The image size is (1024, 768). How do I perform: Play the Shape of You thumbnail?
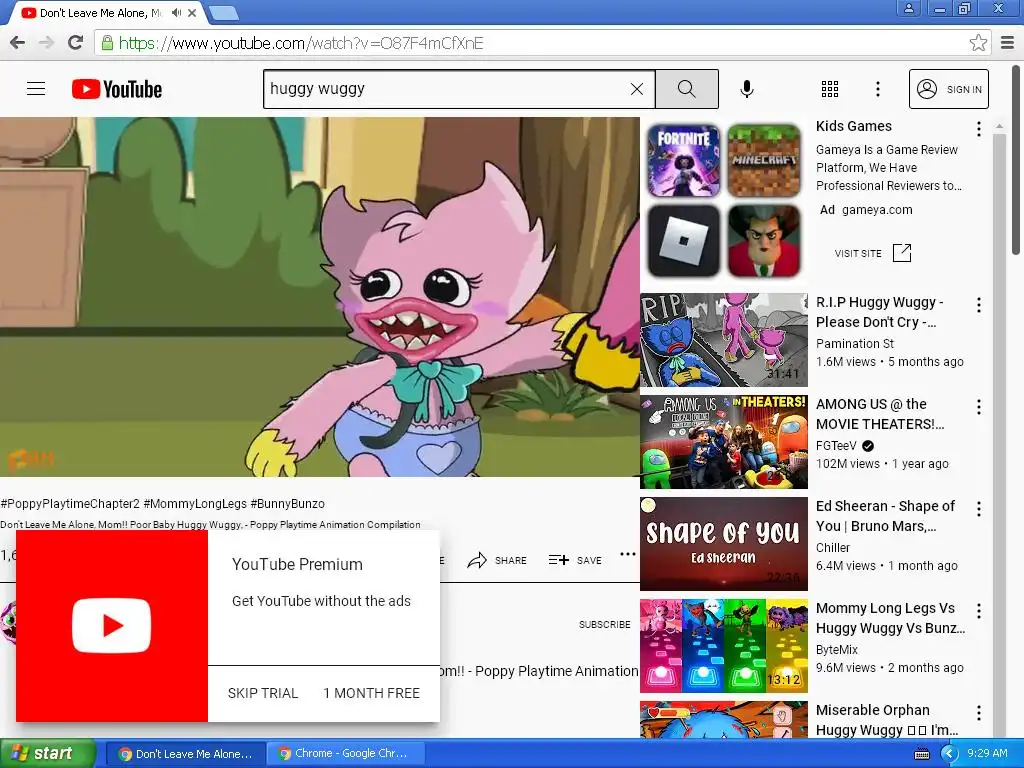(724, 544)
